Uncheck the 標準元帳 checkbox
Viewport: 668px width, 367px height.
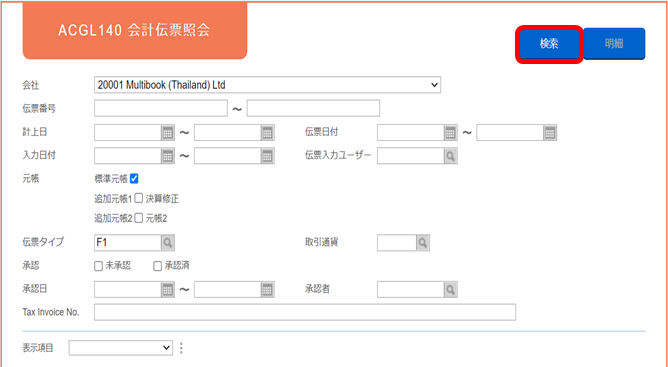click(134, 179)
